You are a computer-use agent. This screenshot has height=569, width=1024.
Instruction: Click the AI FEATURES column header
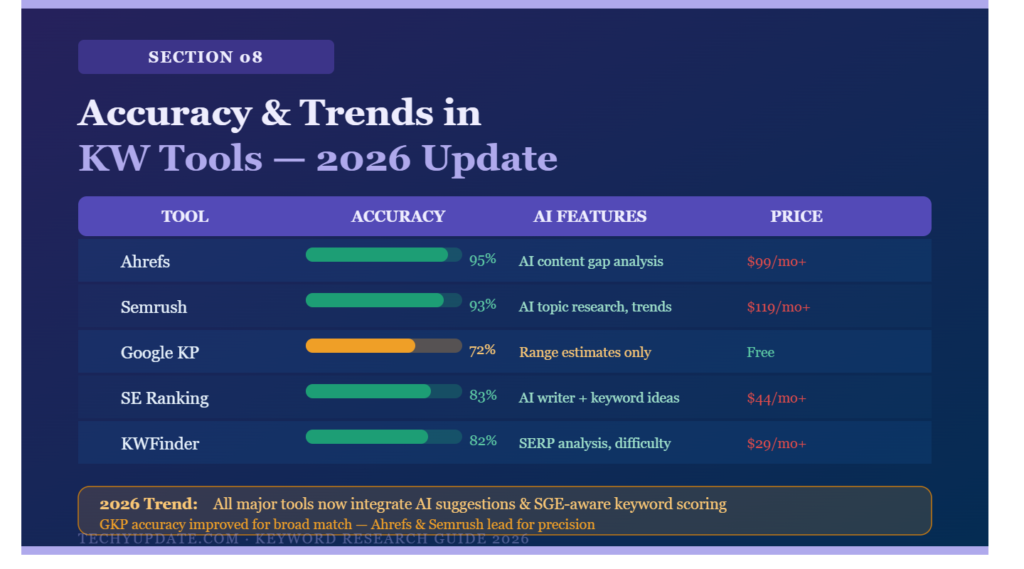click(x=590, y=216)
